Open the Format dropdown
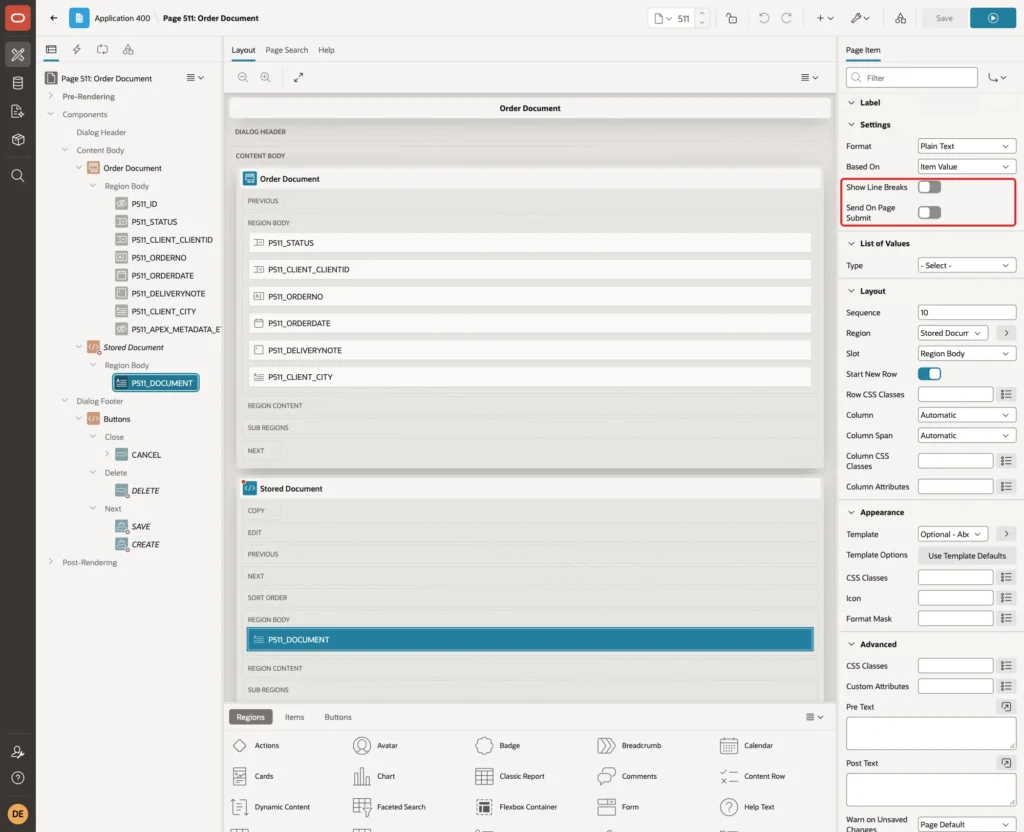This screenshot has width=1024, height=832. [x=967, y=146]
